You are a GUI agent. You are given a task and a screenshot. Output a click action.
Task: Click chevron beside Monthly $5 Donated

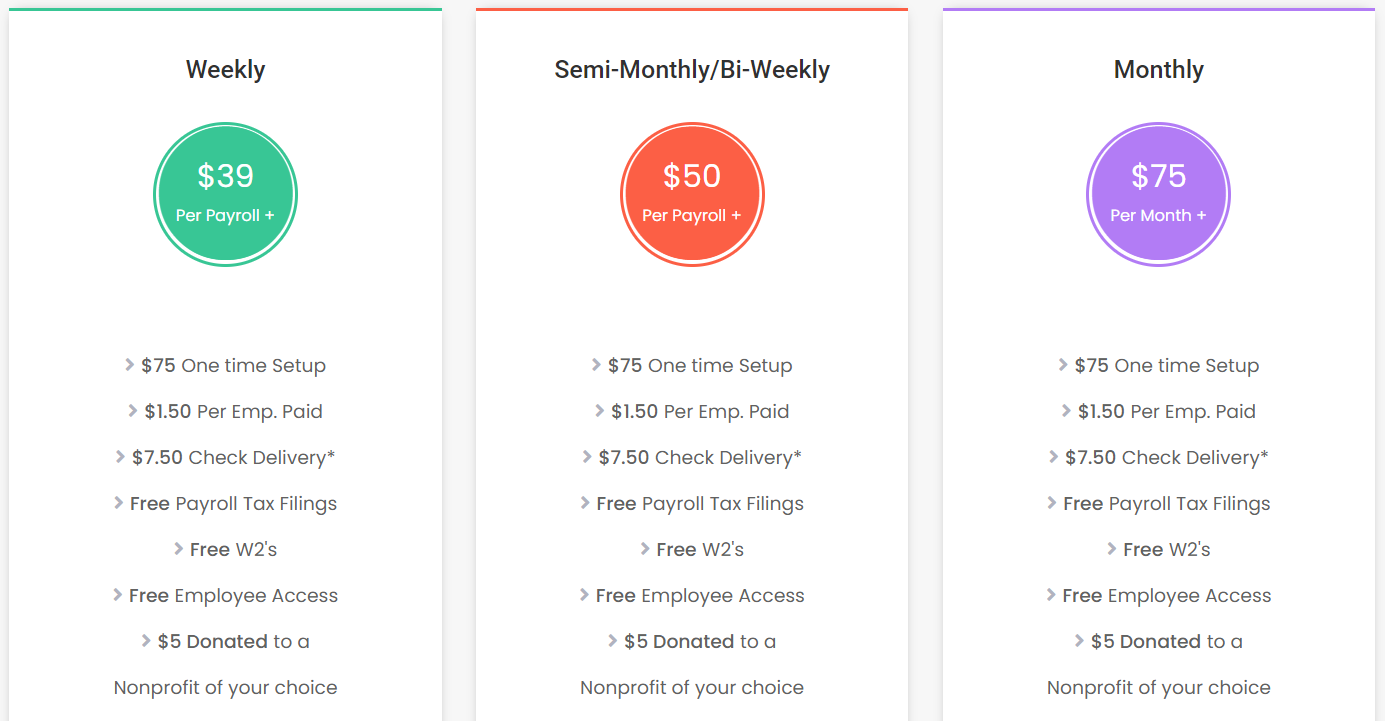click(x=1080, y=641)
